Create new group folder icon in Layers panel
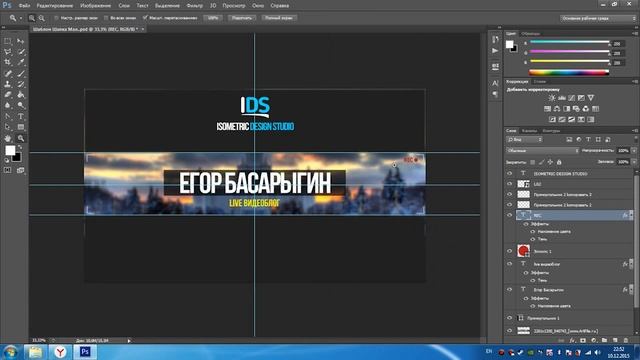 pos(604,340)
